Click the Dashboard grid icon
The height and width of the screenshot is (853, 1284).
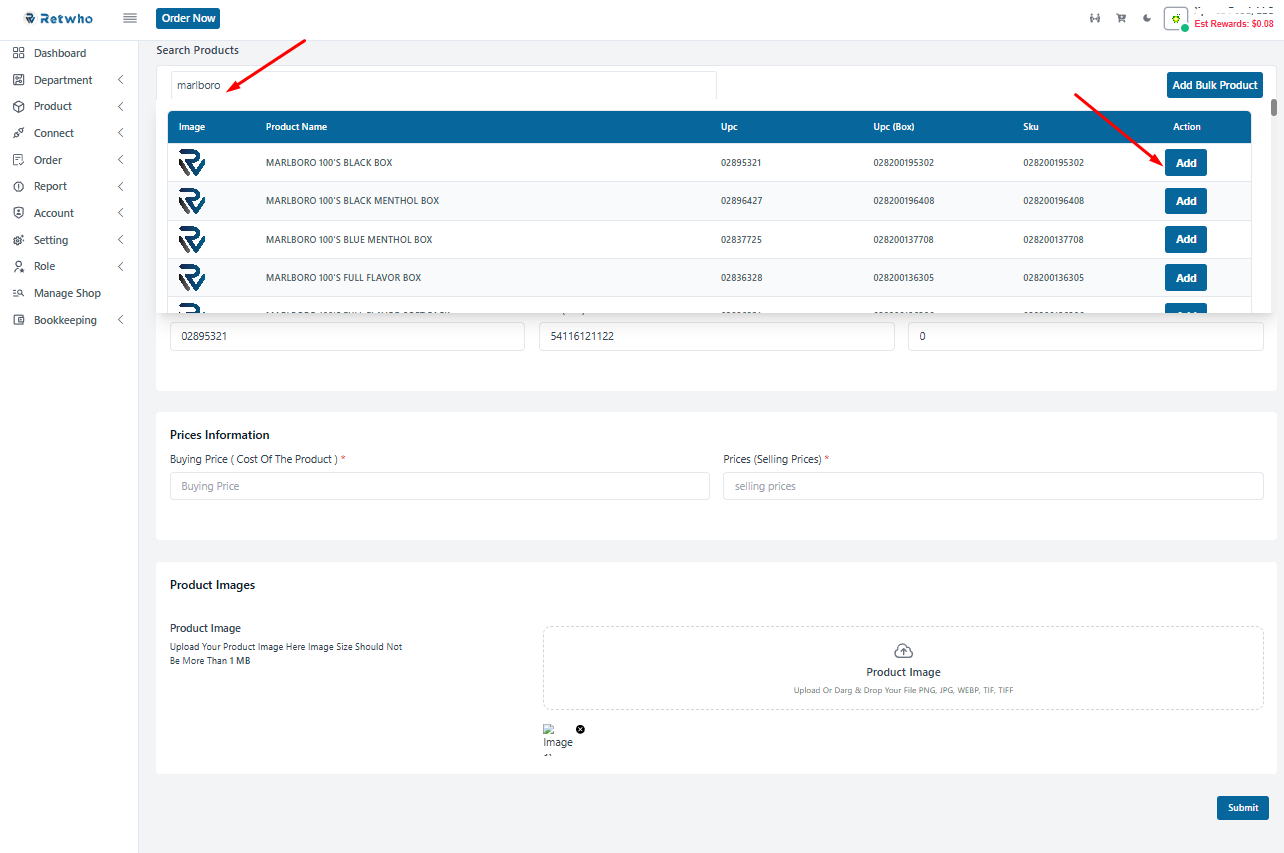pos(19,53)
